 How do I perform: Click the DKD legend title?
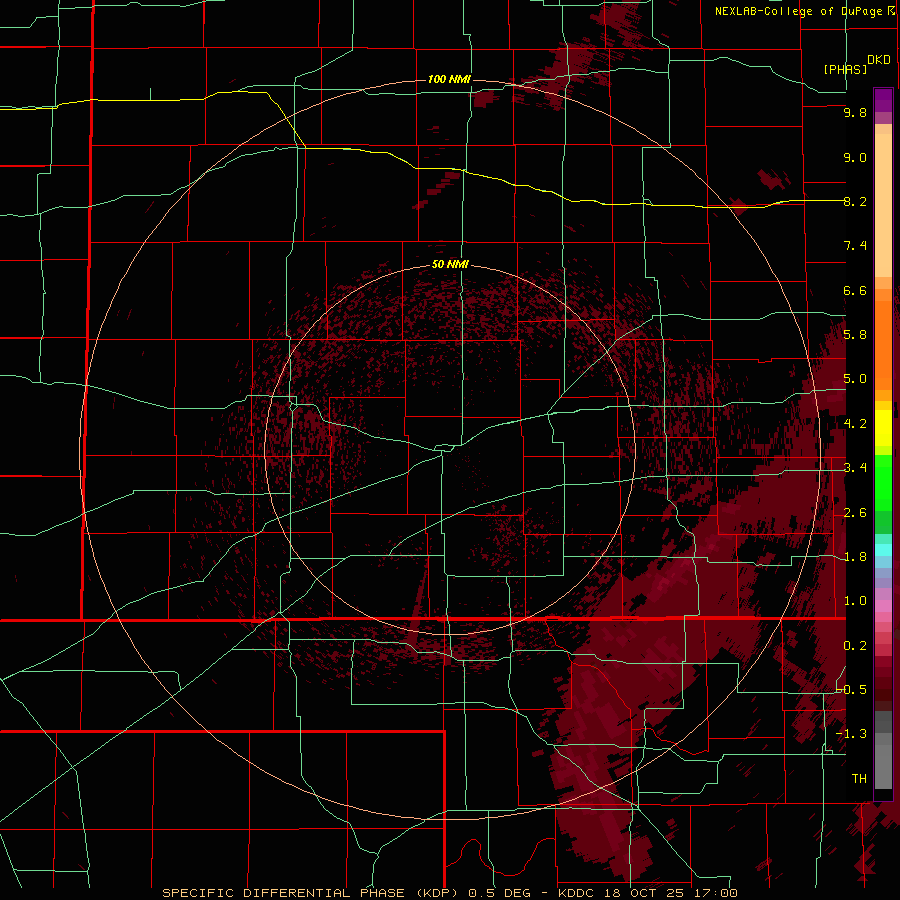point(879,60)
